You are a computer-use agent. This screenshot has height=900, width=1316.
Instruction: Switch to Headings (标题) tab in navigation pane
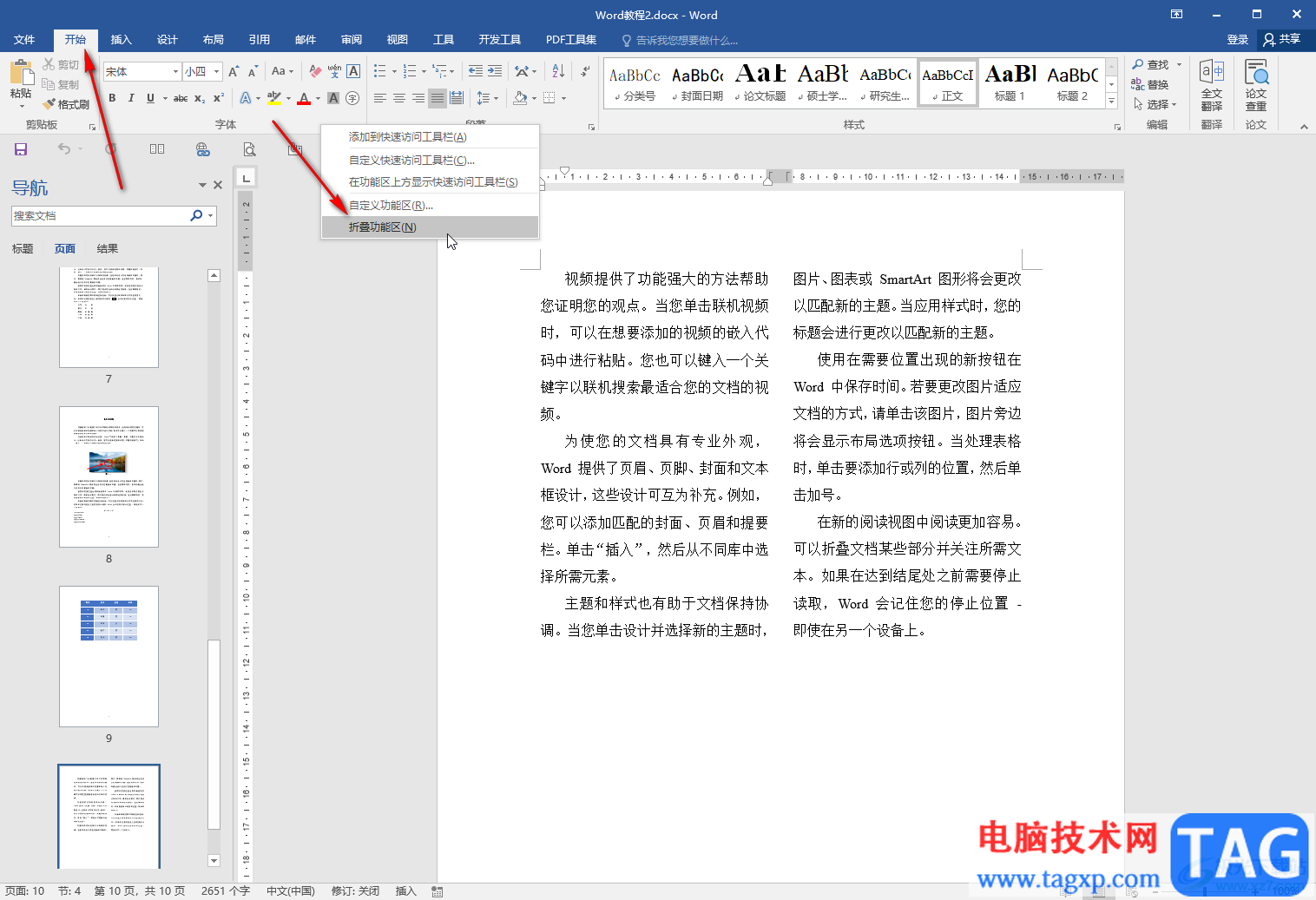point(23,249)
